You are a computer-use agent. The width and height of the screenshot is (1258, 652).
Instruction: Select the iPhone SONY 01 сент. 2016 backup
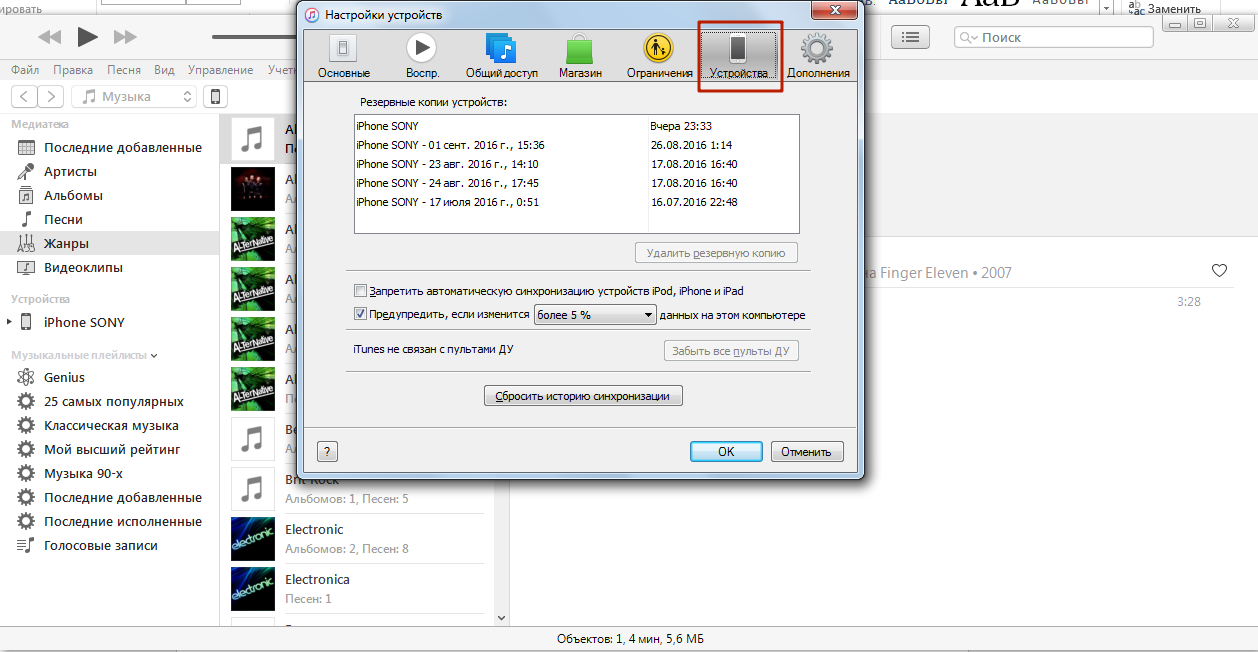[450, 145]
